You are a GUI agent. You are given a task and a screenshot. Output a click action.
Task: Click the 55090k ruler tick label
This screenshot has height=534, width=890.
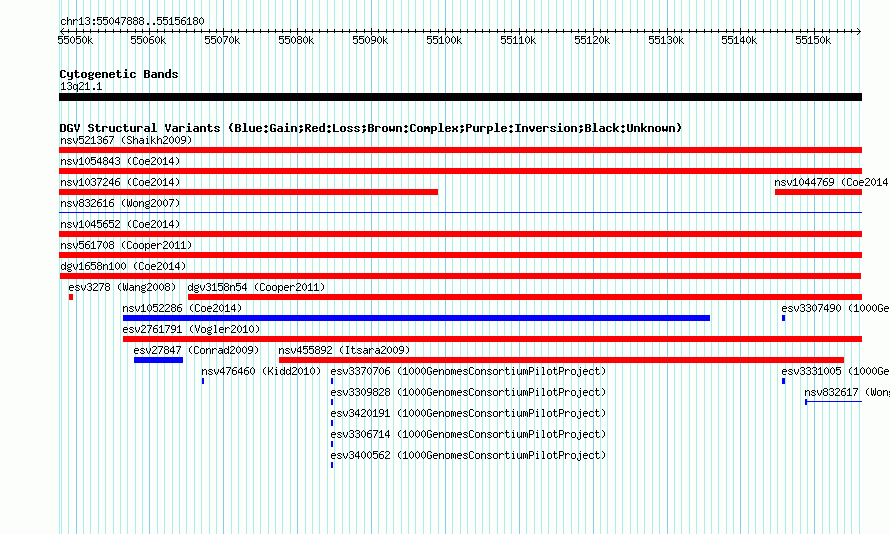370,40
